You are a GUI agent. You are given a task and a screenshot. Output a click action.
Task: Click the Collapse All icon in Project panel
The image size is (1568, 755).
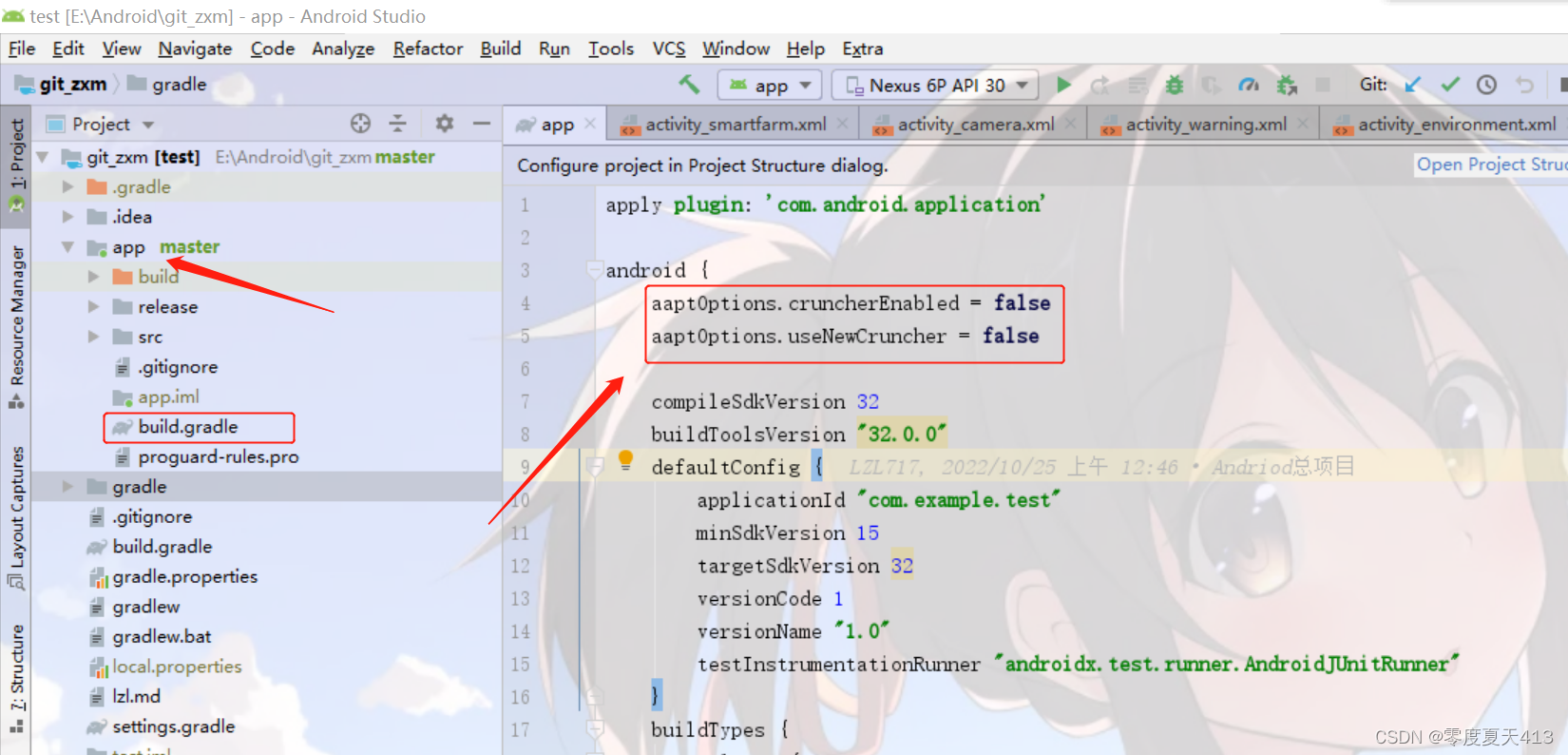(398, 123)
